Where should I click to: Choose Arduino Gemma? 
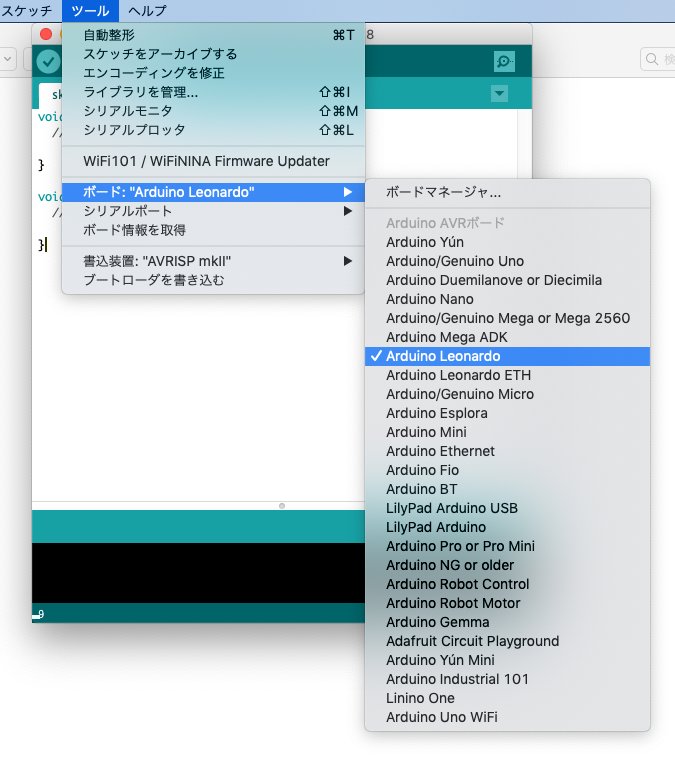(507, 623)
